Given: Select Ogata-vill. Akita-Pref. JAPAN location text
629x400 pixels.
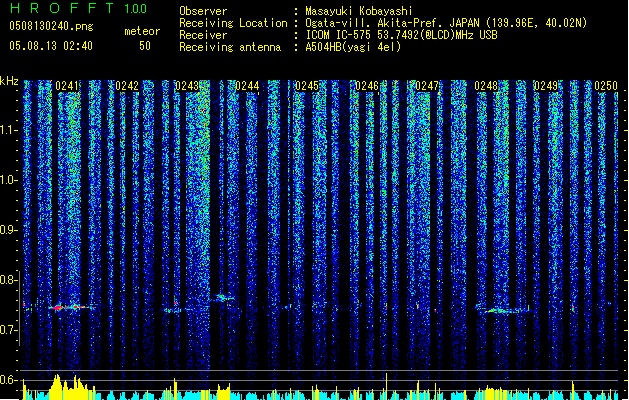Looking at the screenshot, I should (x=446, y=23).
